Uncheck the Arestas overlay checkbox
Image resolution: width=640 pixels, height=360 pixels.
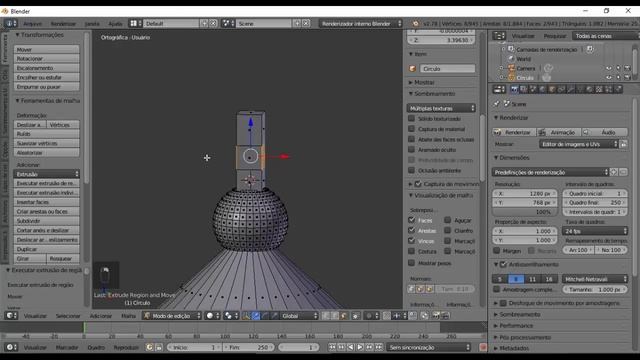411,230
